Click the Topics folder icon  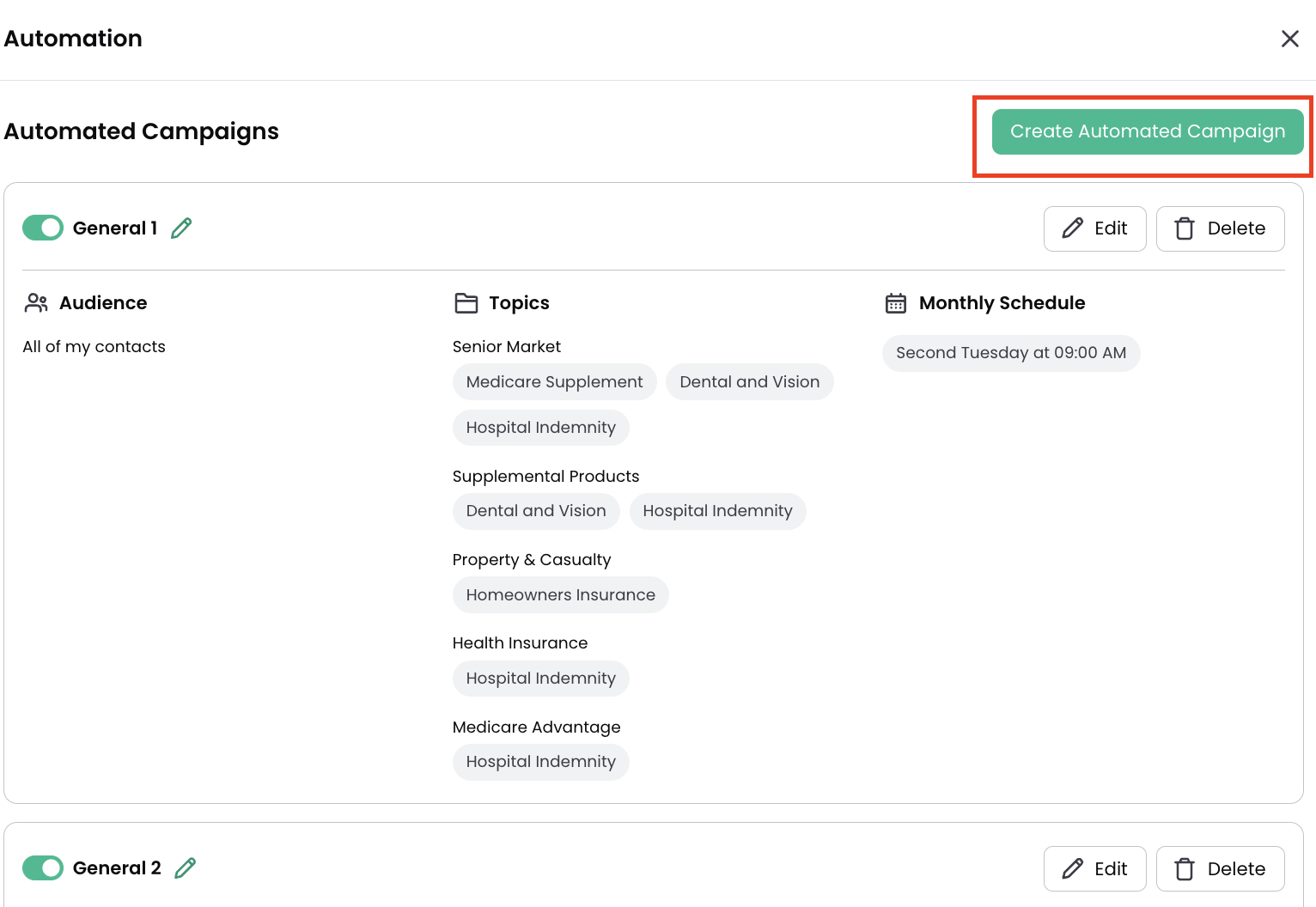click(466, 303)
